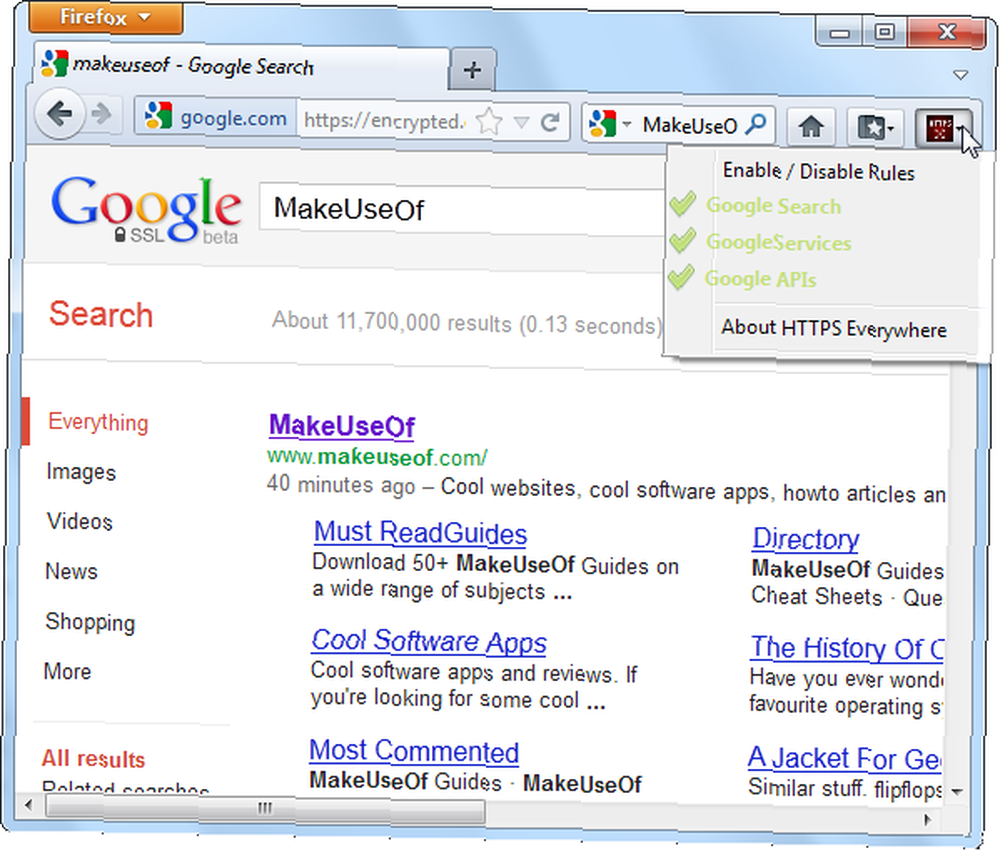
Task: Select Images in the search sidebar
Action: click(x=81, y=472)
